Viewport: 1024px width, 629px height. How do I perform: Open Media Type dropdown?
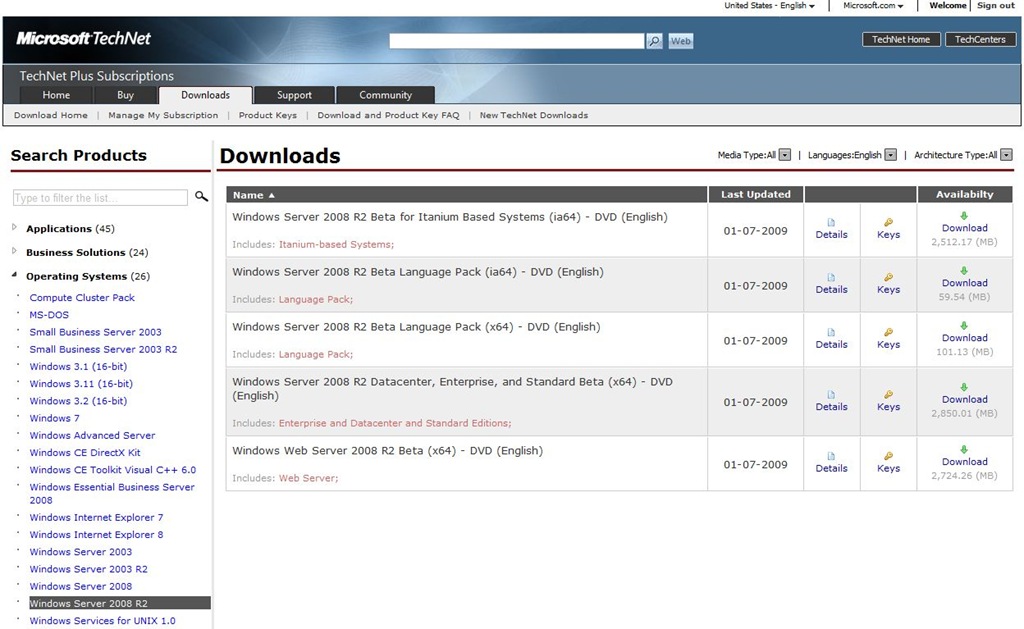785,155
